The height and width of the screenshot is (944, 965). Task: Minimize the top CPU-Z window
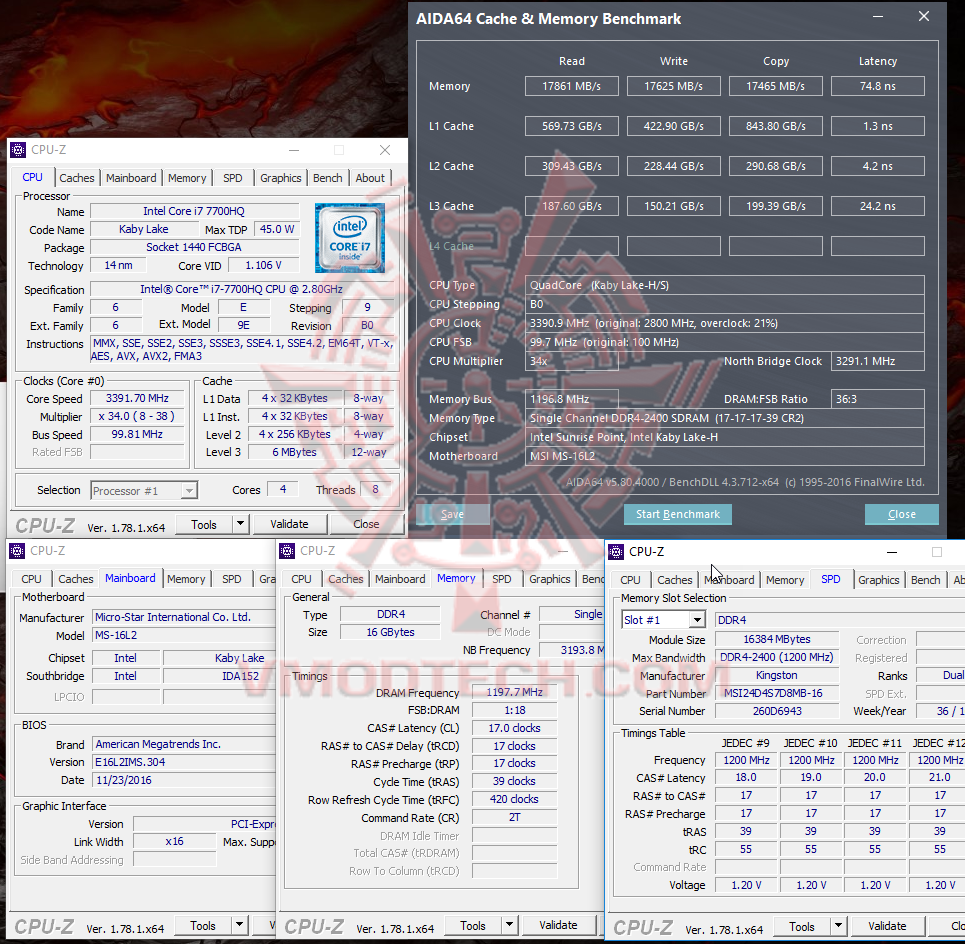click(x=294, y=150)
